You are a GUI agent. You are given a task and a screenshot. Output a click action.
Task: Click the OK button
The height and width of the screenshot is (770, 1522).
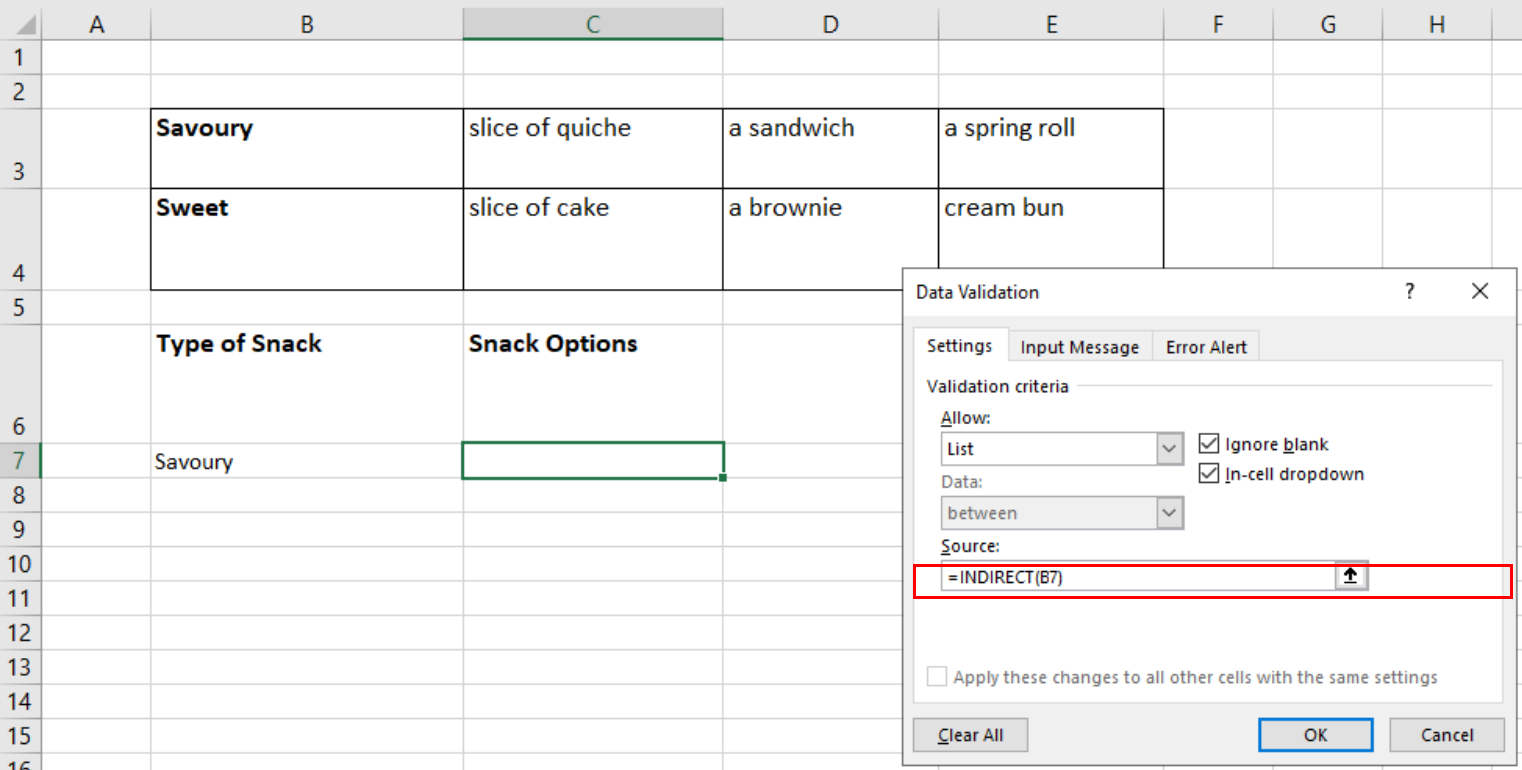(1315, 735)
